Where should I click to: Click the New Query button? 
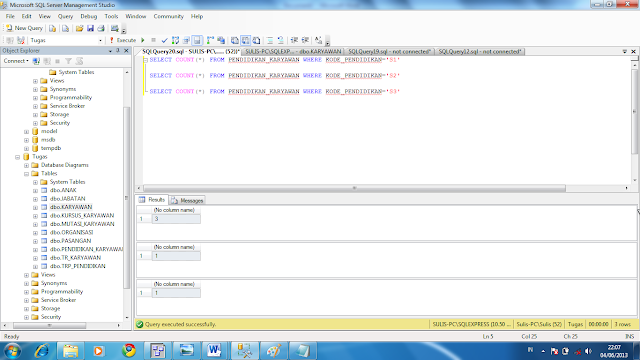point(24,28)
